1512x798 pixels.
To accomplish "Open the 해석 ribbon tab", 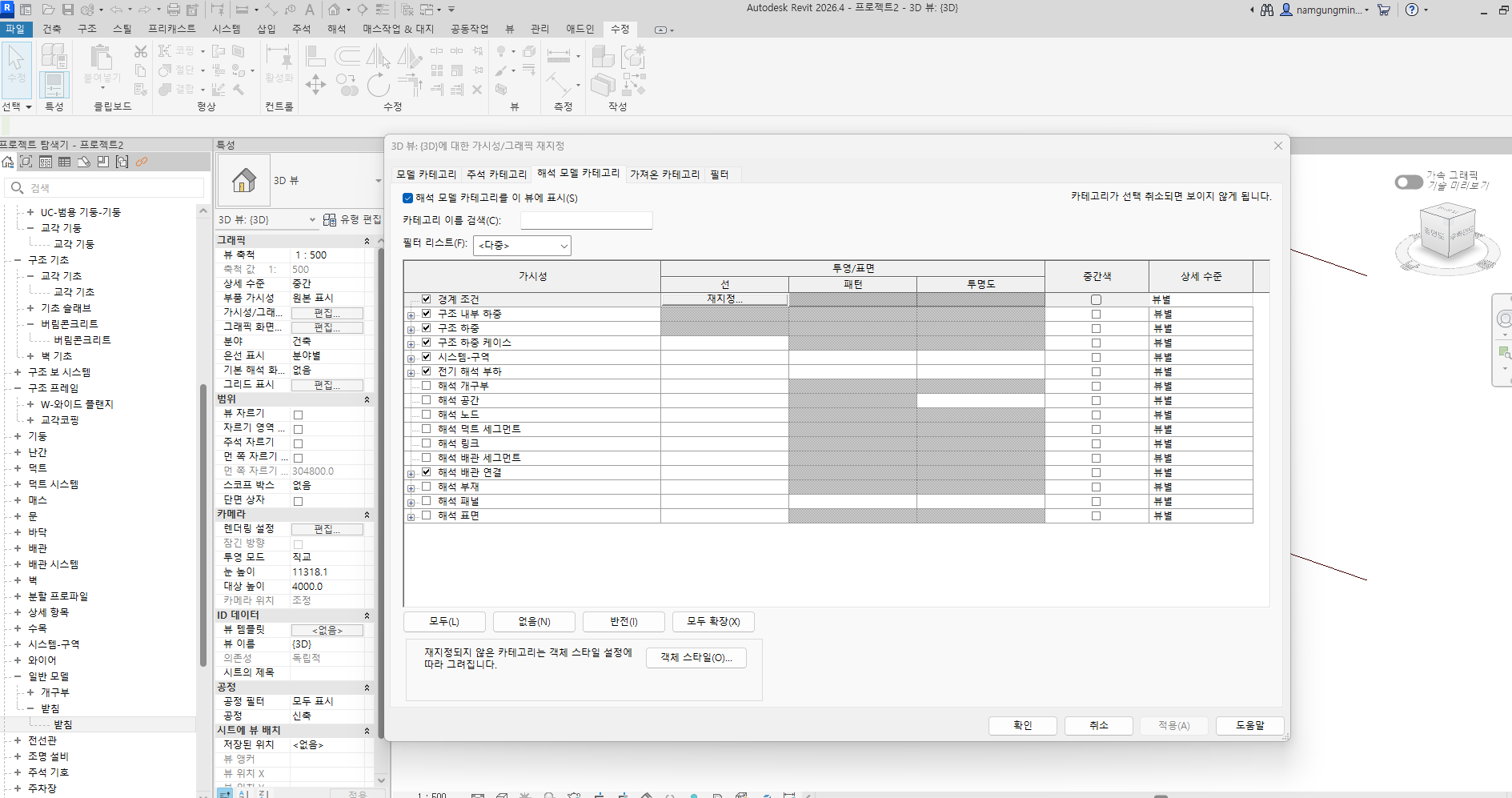I will (x=336, y=29).
